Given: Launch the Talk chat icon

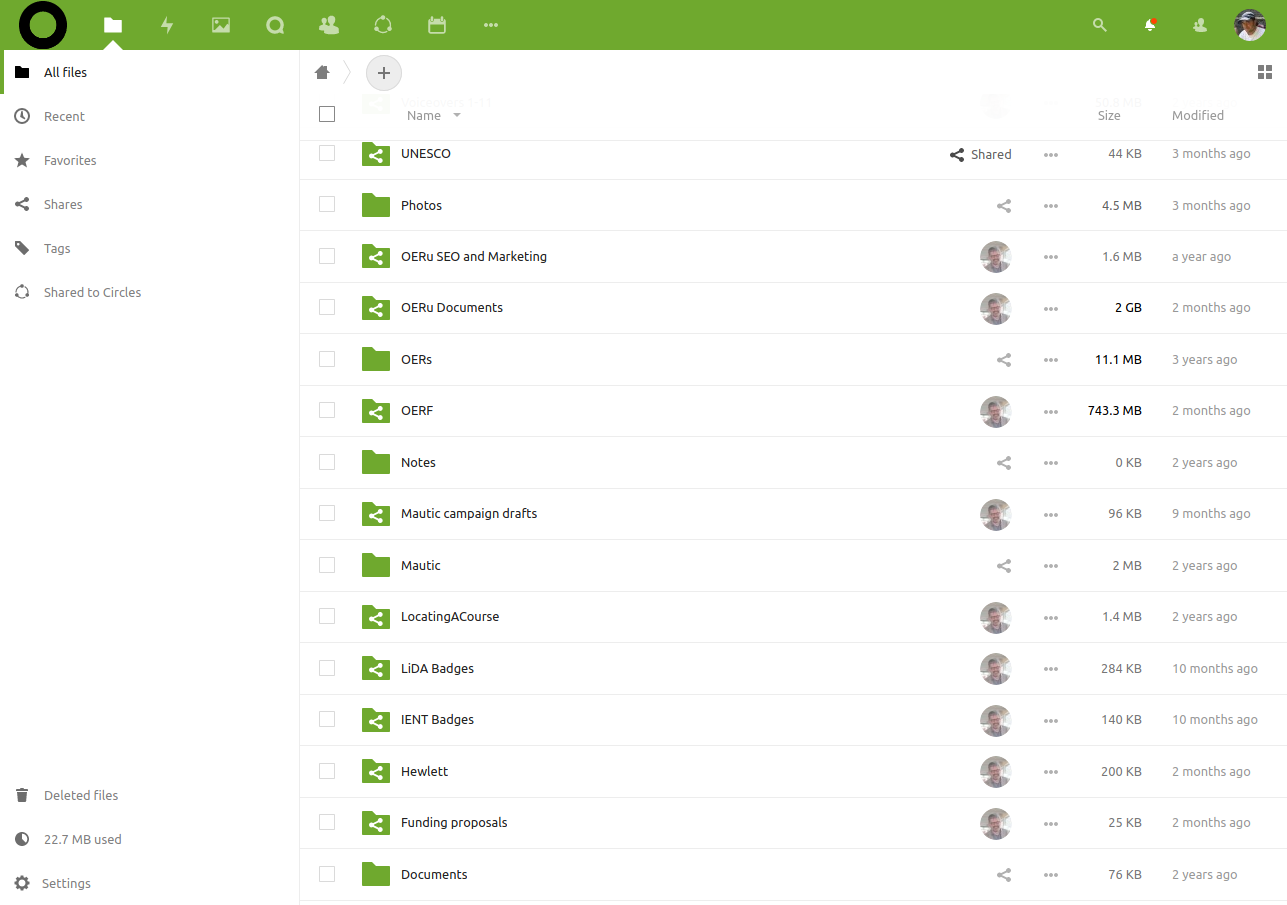Looking at the screenshot, I should (275, 25).
